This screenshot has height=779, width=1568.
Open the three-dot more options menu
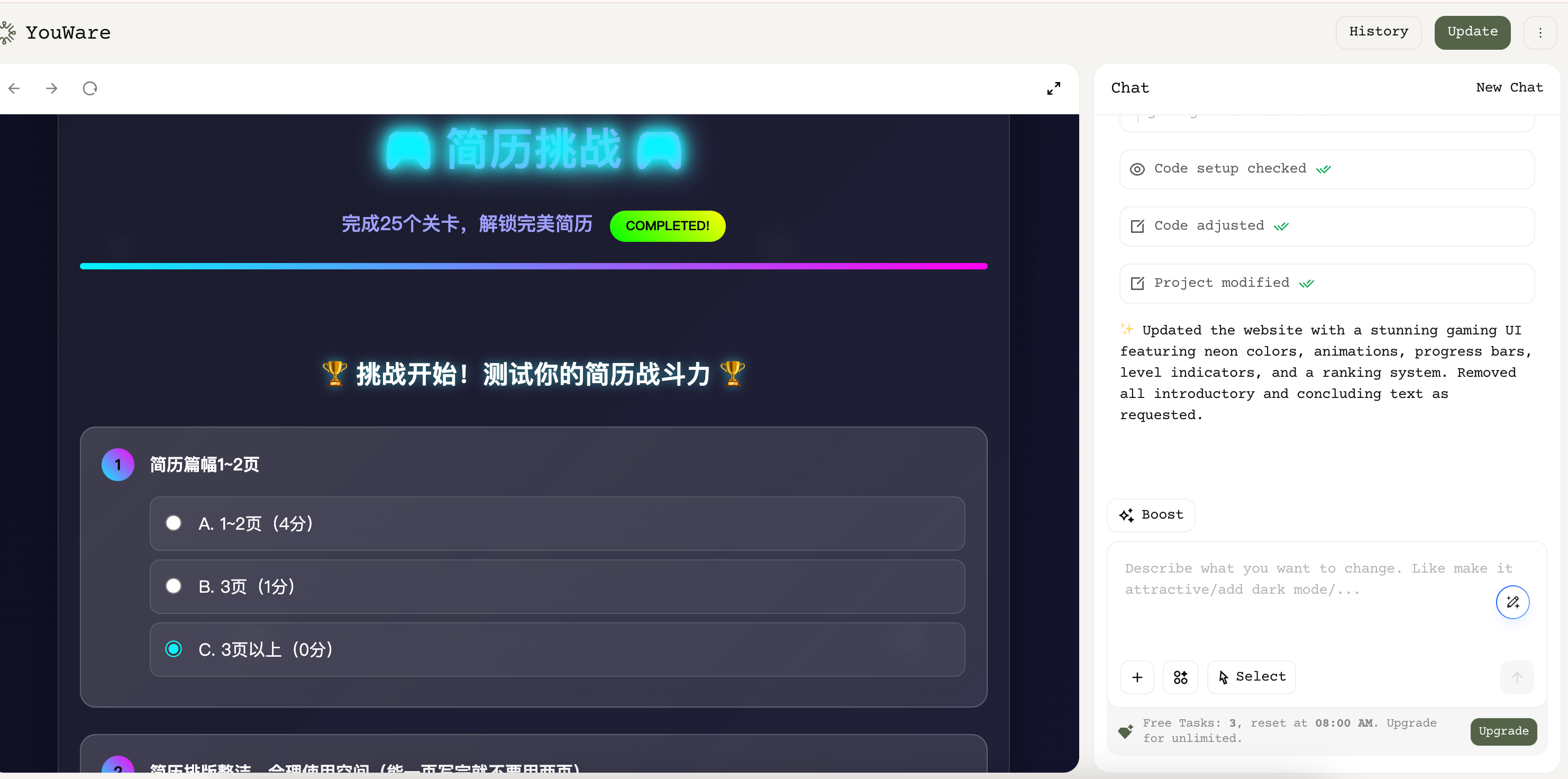click(1540, 33)
